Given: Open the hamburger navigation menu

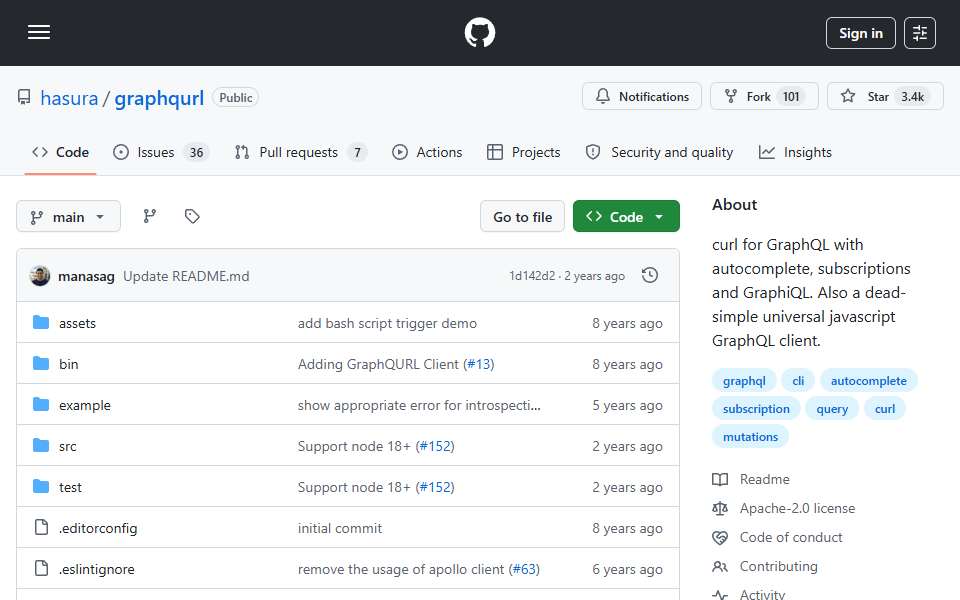Looking at the screenshot, I should pyautogui.click(x=39, y=32).
